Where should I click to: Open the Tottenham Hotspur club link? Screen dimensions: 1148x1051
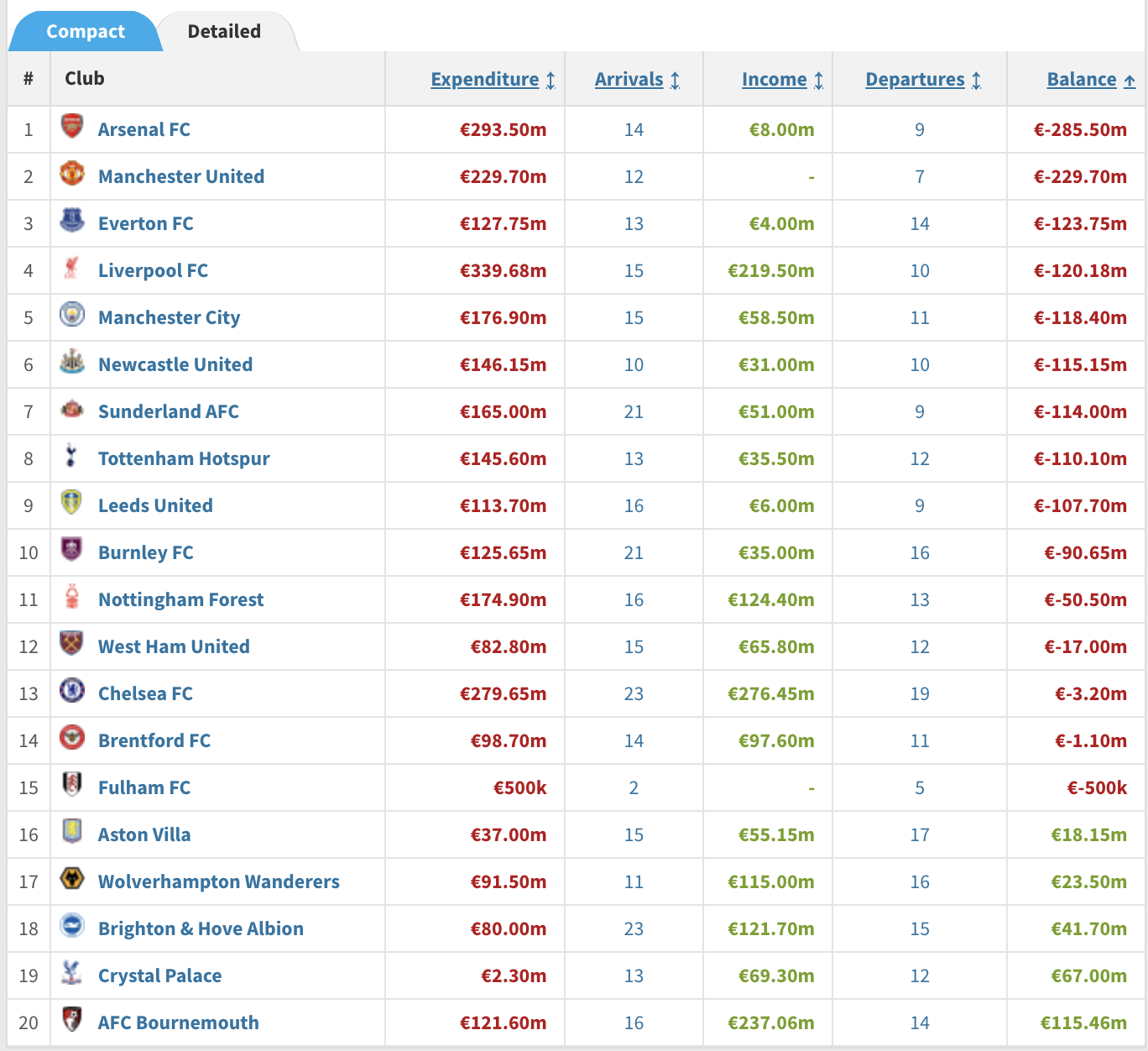184,458
